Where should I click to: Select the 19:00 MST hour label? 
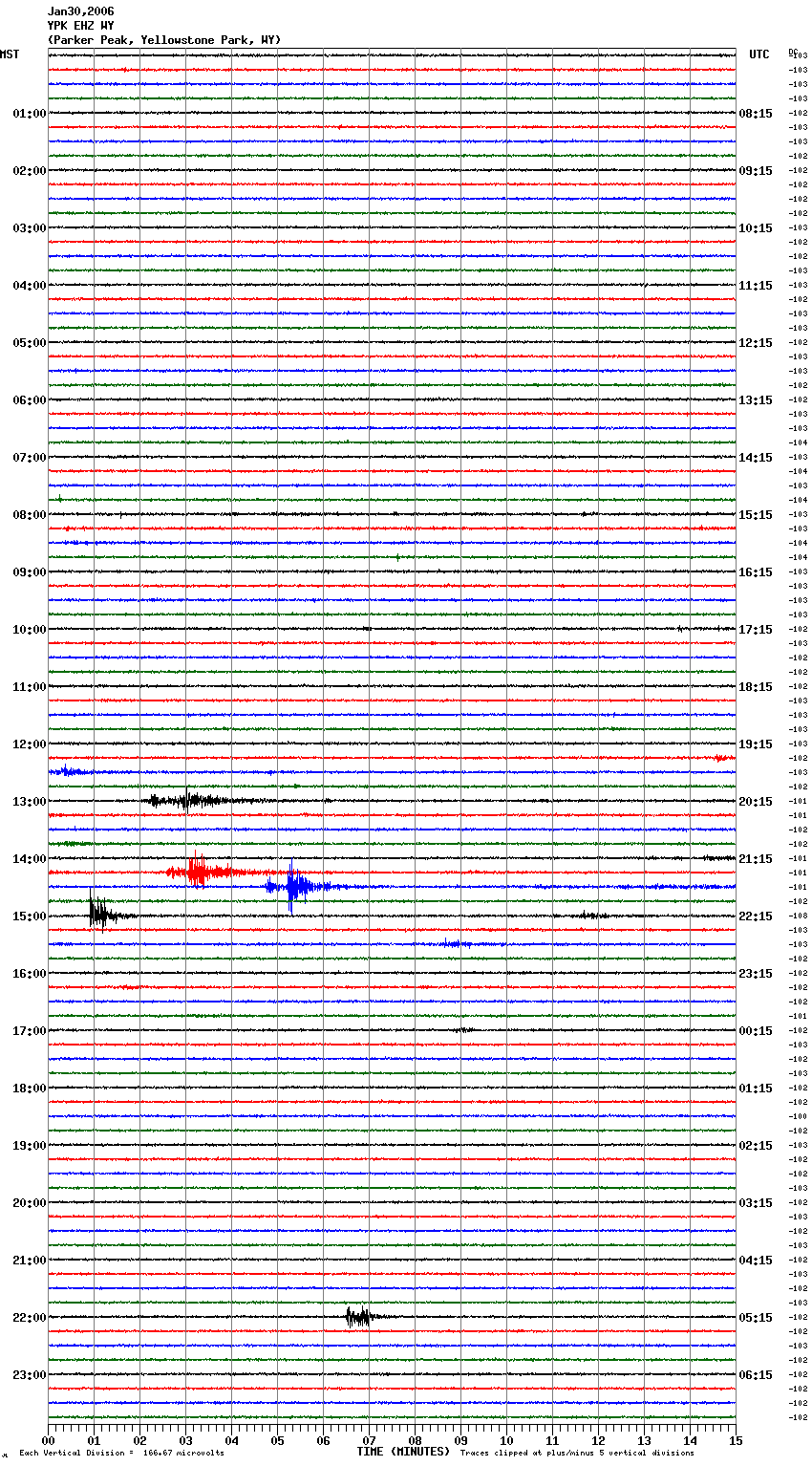pyautogui.click(x=30, y=1146)
